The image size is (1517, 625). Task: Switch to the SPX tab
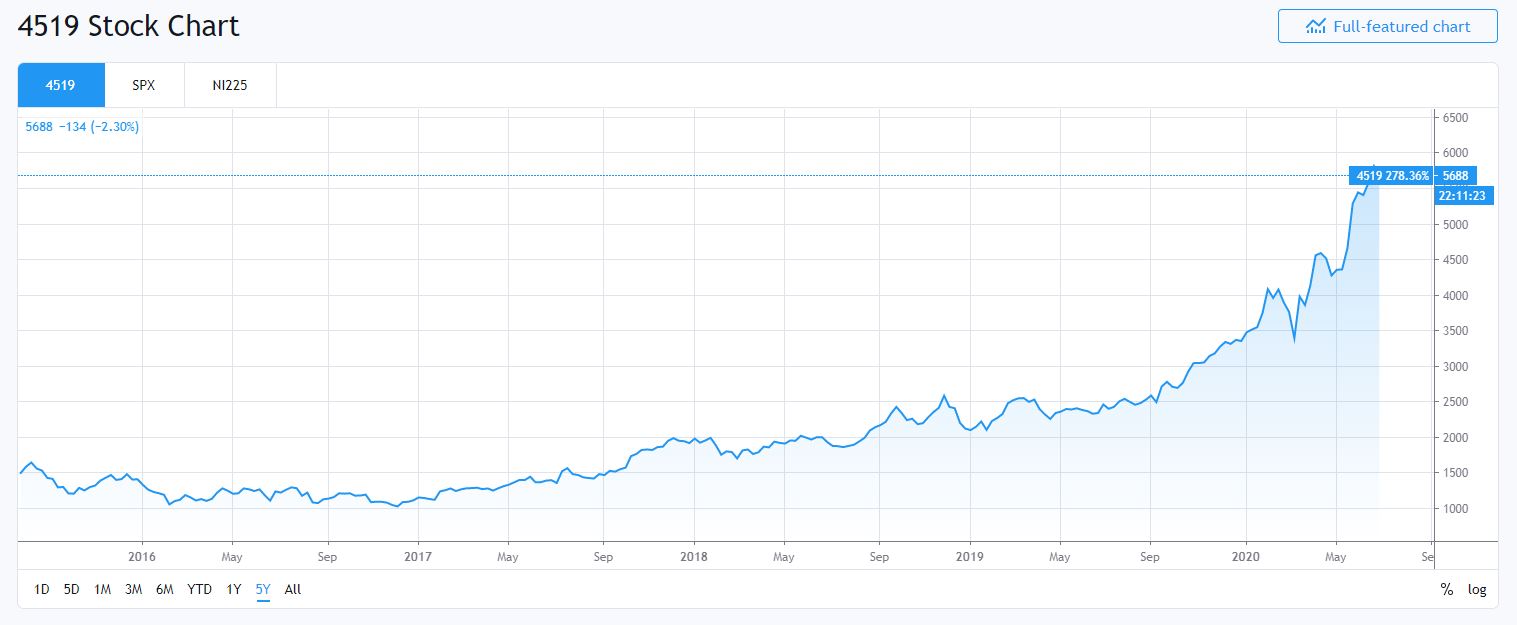point(144,85)
